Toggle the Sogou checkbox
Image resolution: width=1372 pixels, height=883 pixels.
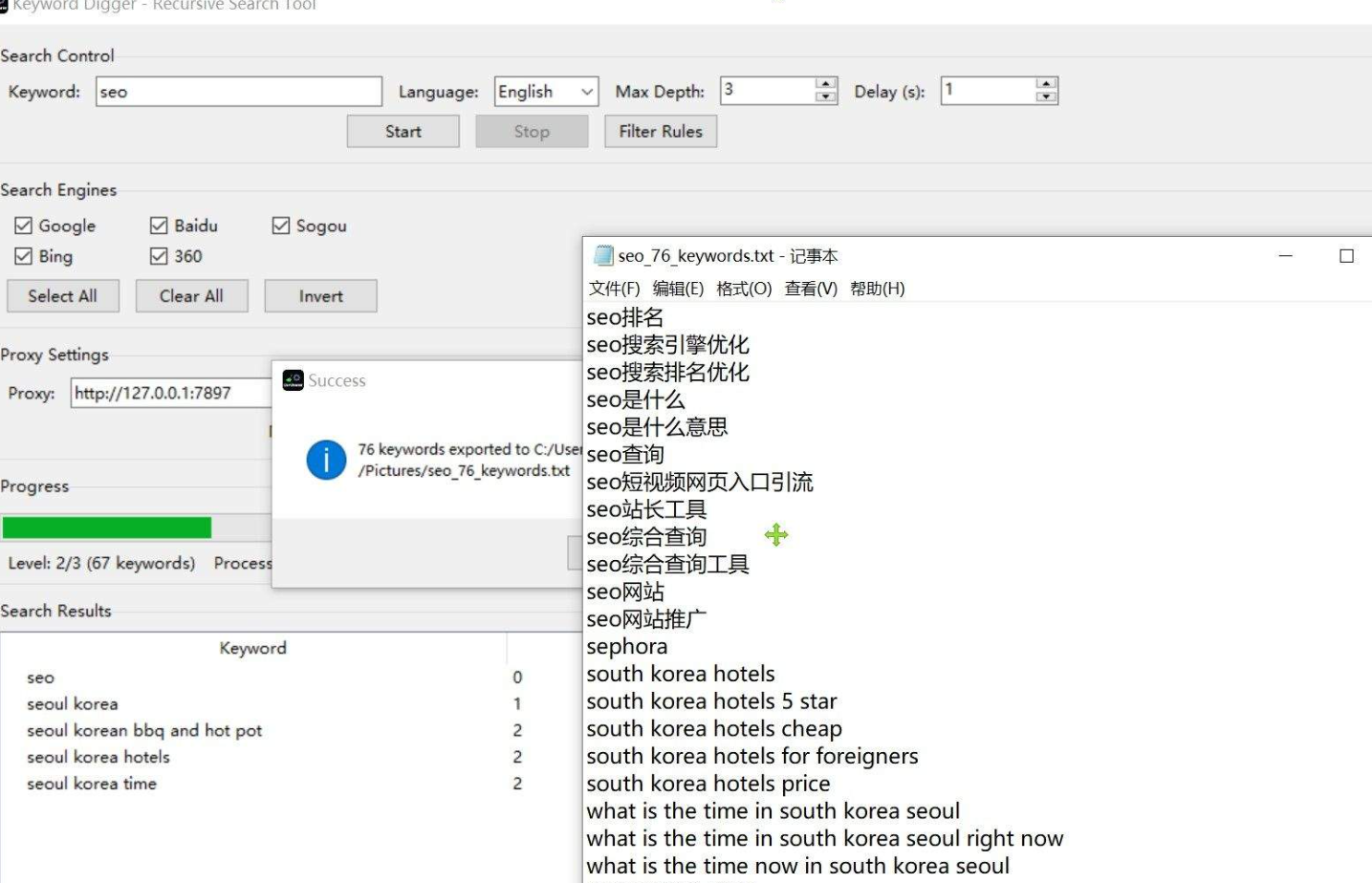pos(280,225)
